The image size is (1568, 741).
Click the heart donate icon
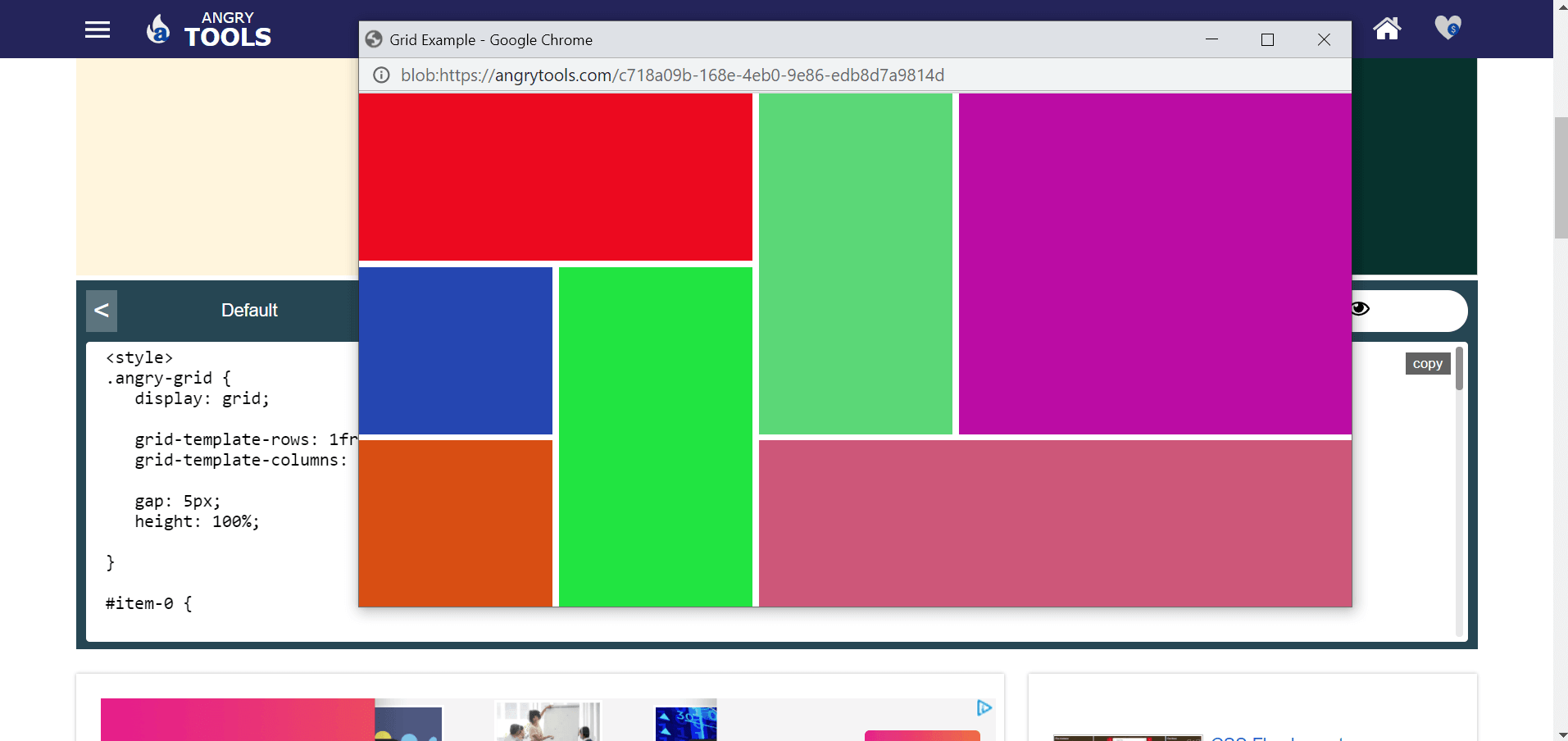(x=1448, y=28)
